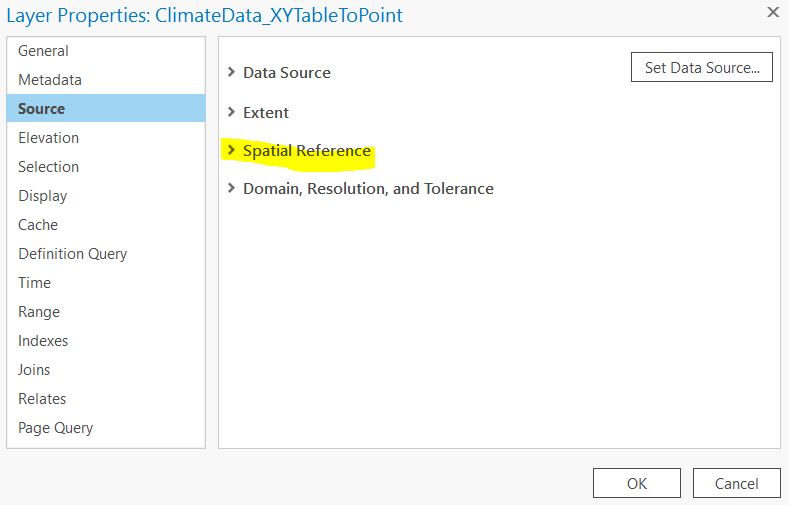789x505 pixels.
Task: Switch to the Metadata tab
Action: (x=50, y=80)
